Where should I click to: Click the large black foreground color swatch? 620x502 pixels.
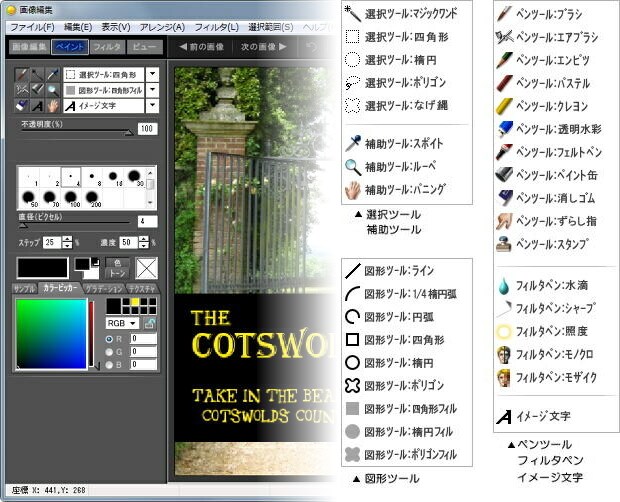[x=42, y=268]
